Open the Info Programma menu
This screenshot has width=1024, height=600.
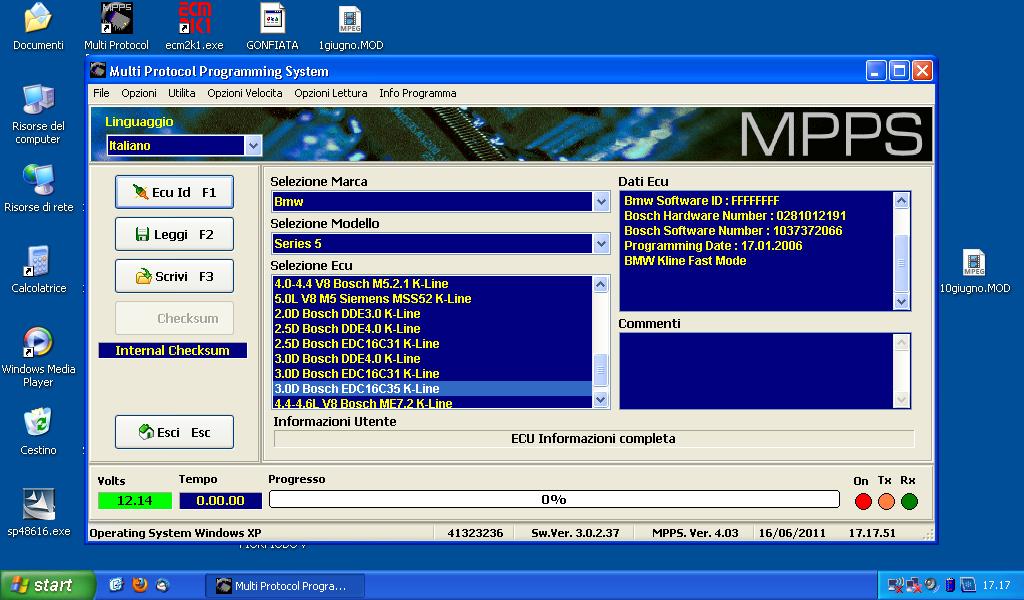coord(418,93)
